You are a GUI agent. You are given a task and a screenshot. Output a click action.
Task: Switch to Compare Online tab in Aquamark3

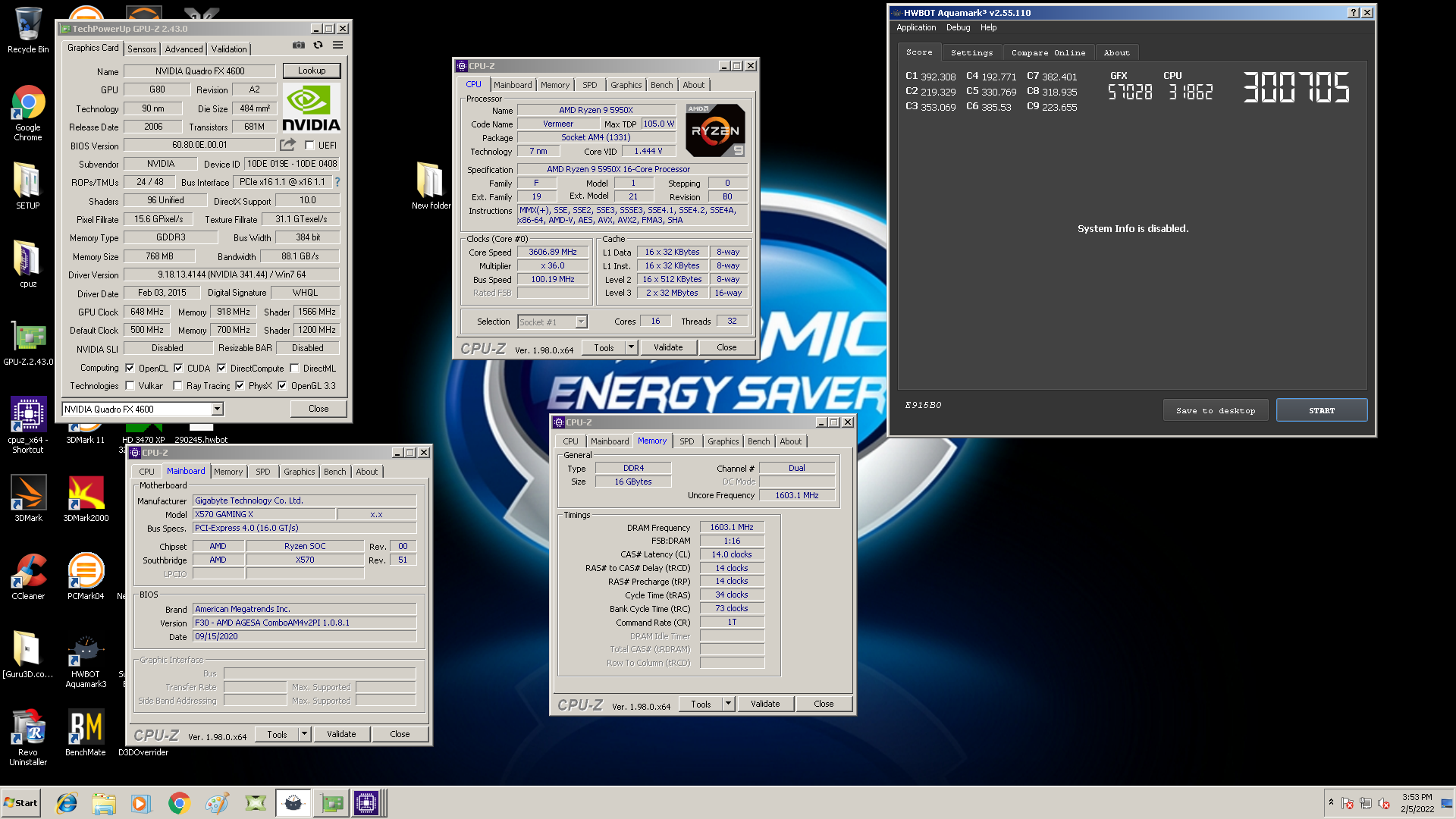tap(1048, 52)
